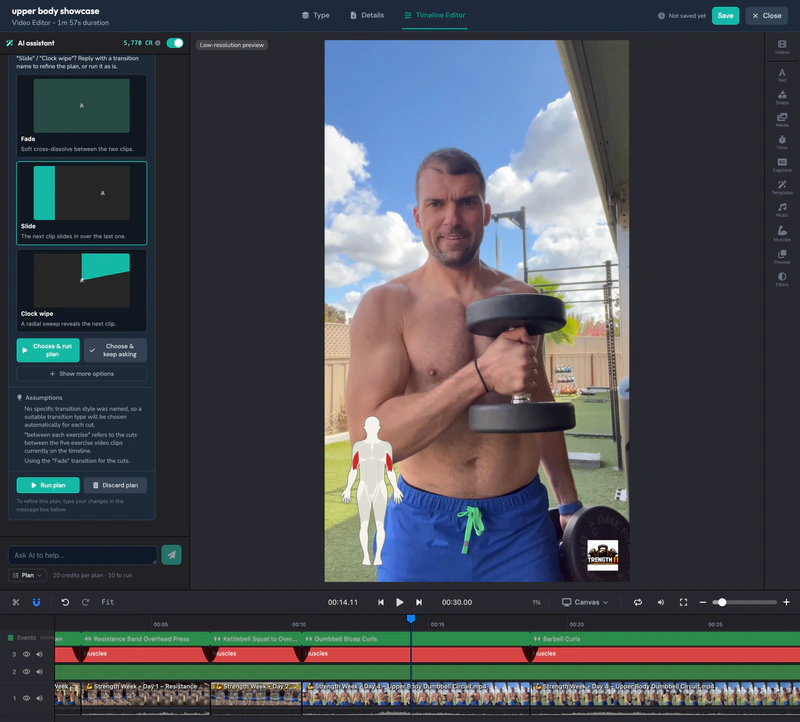800x722 pixels.
Task: Click the Preview icon in sidebar
Action: click(782, 257)
